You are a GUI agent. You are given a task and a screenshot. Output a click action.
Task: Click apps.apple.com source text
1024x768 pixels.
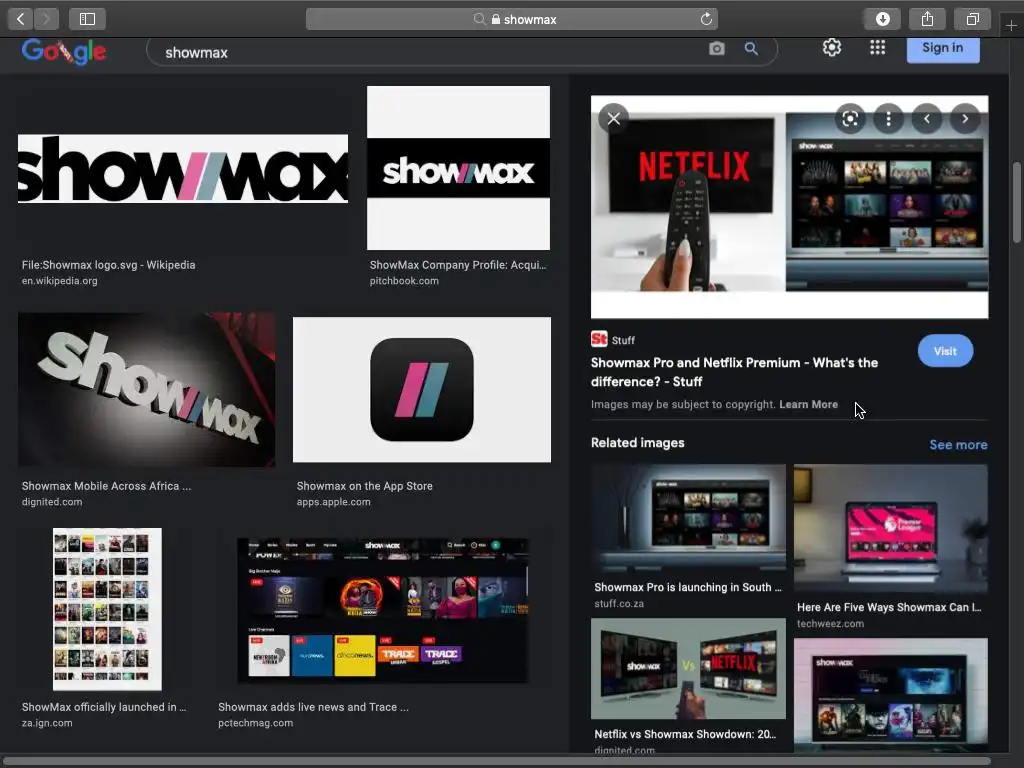[334, 502]
